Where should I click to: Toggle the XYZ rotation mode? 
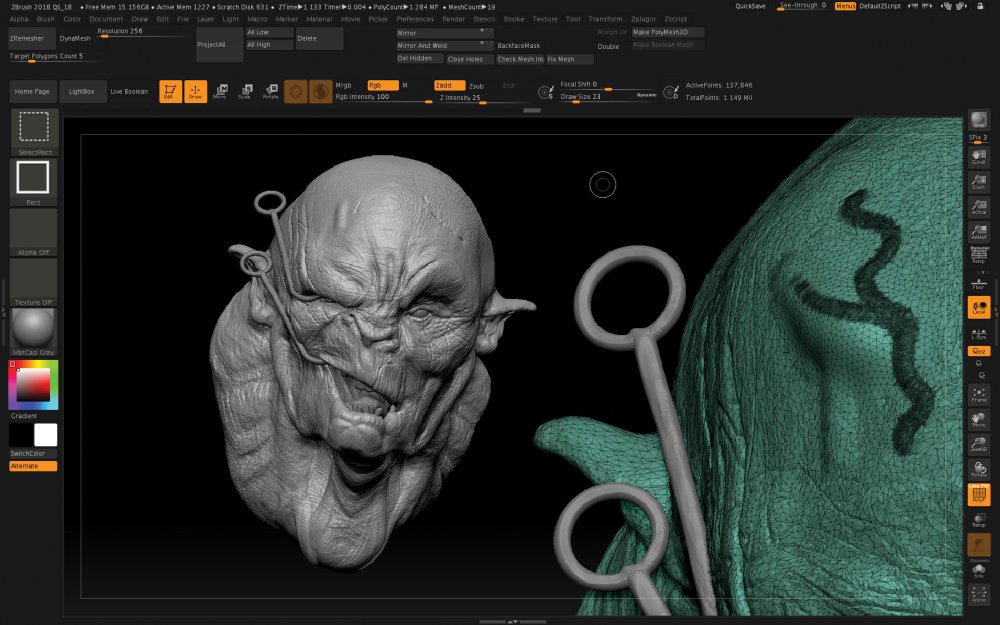pyautogui.click(x=978, y=351)
